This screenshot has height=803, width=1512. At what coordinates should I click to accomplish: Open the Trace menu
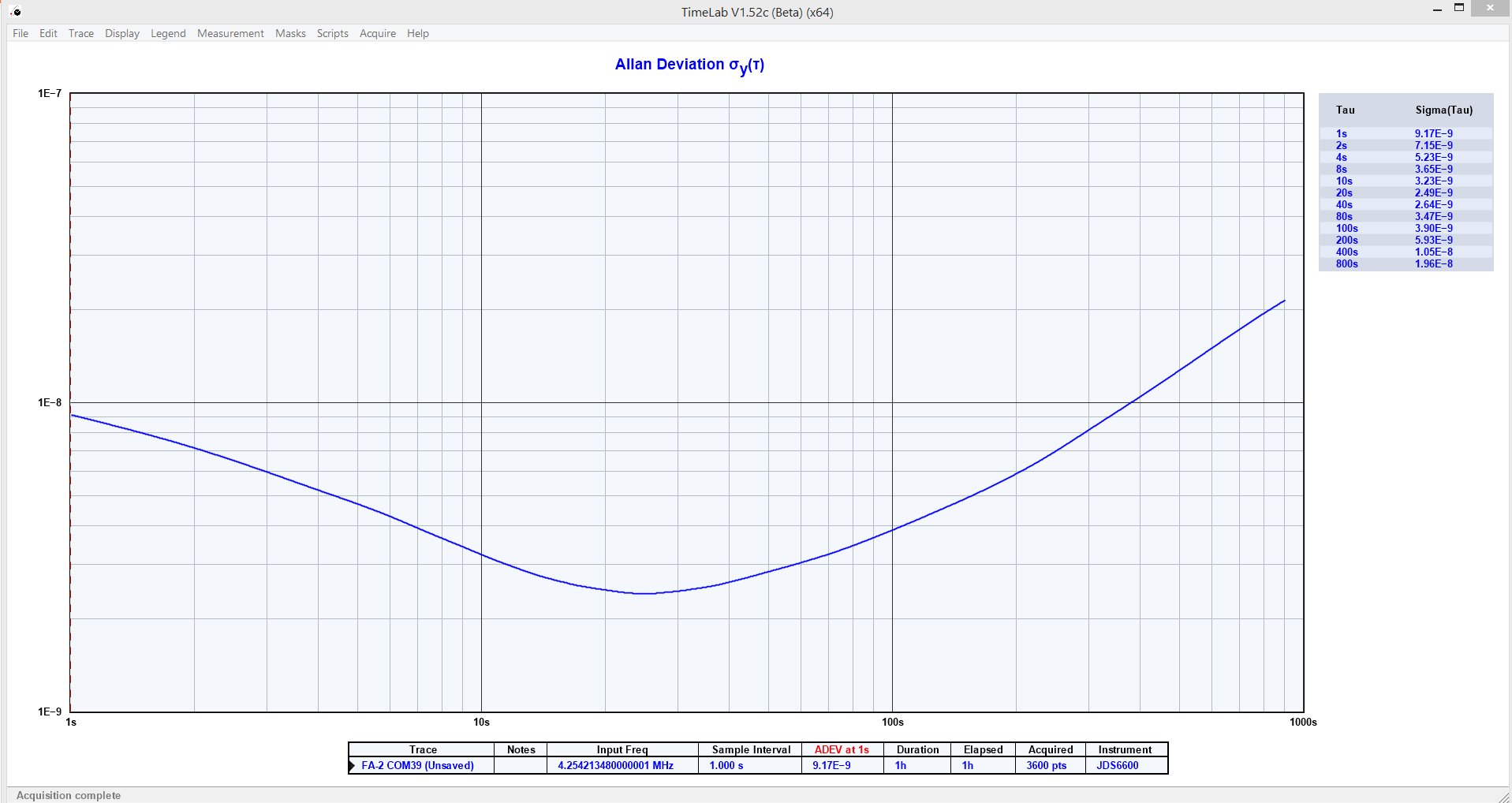pos(81,33)
